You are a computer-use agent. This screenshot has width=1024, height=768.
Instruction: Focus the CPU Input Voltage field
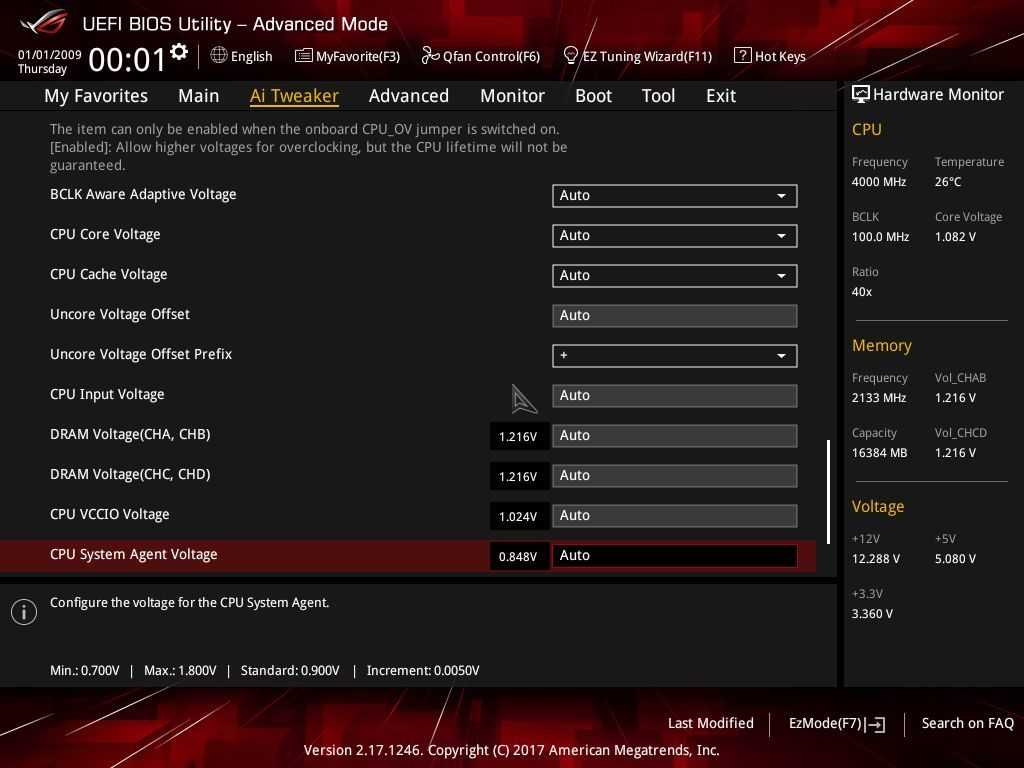tap(674, 396)
